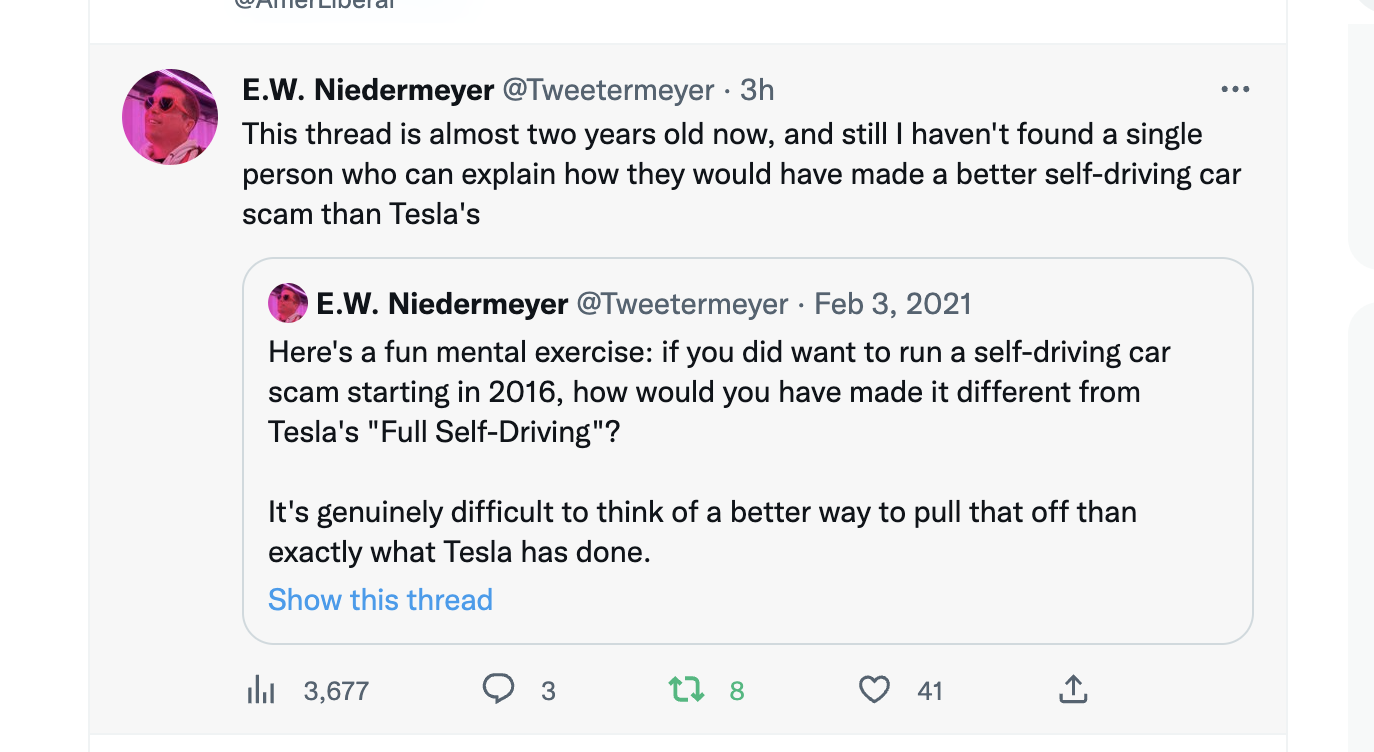
Task: Click @Tweetermeyer handle in quoted tweet
Action: pos(682,303)
